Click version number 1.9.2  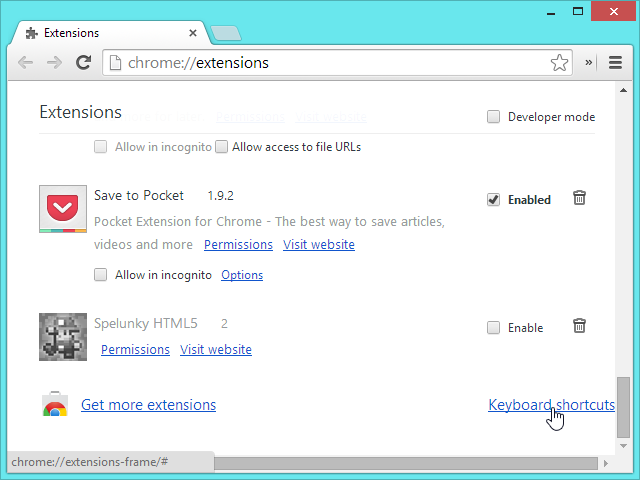(220, 196)
